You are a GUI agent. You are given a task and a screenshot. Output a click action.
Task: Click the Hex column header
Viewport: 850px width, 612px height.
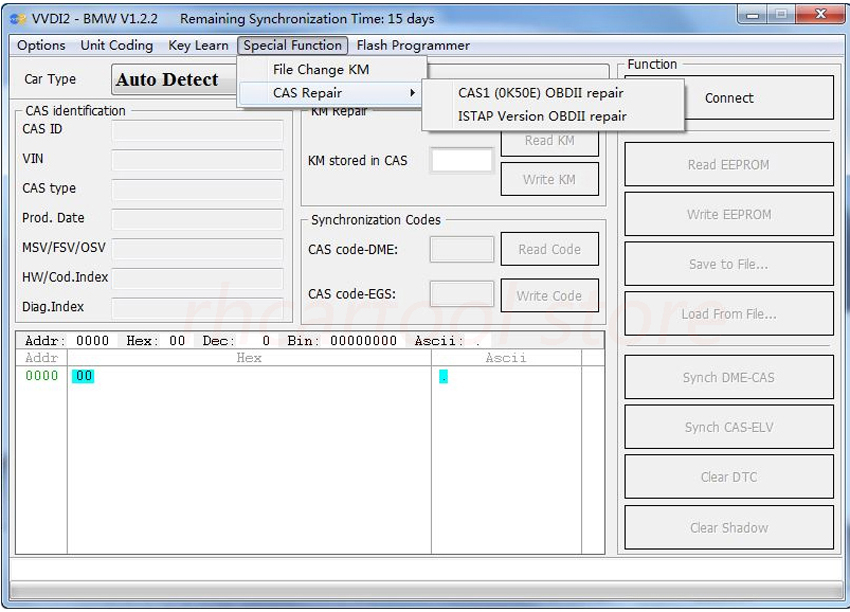pos(249,358)
